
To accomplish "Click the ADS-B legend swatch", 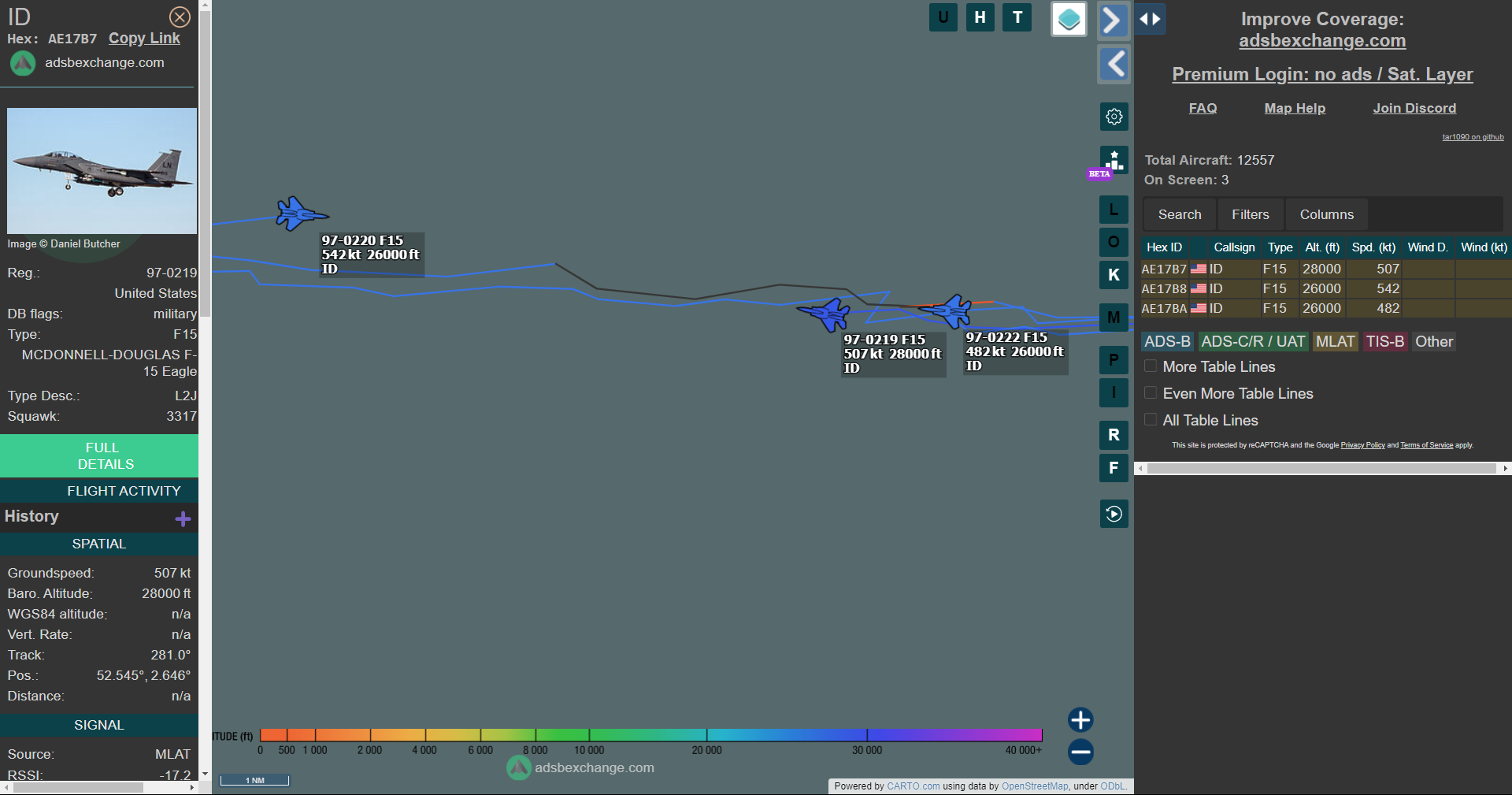I will 1167,341.
